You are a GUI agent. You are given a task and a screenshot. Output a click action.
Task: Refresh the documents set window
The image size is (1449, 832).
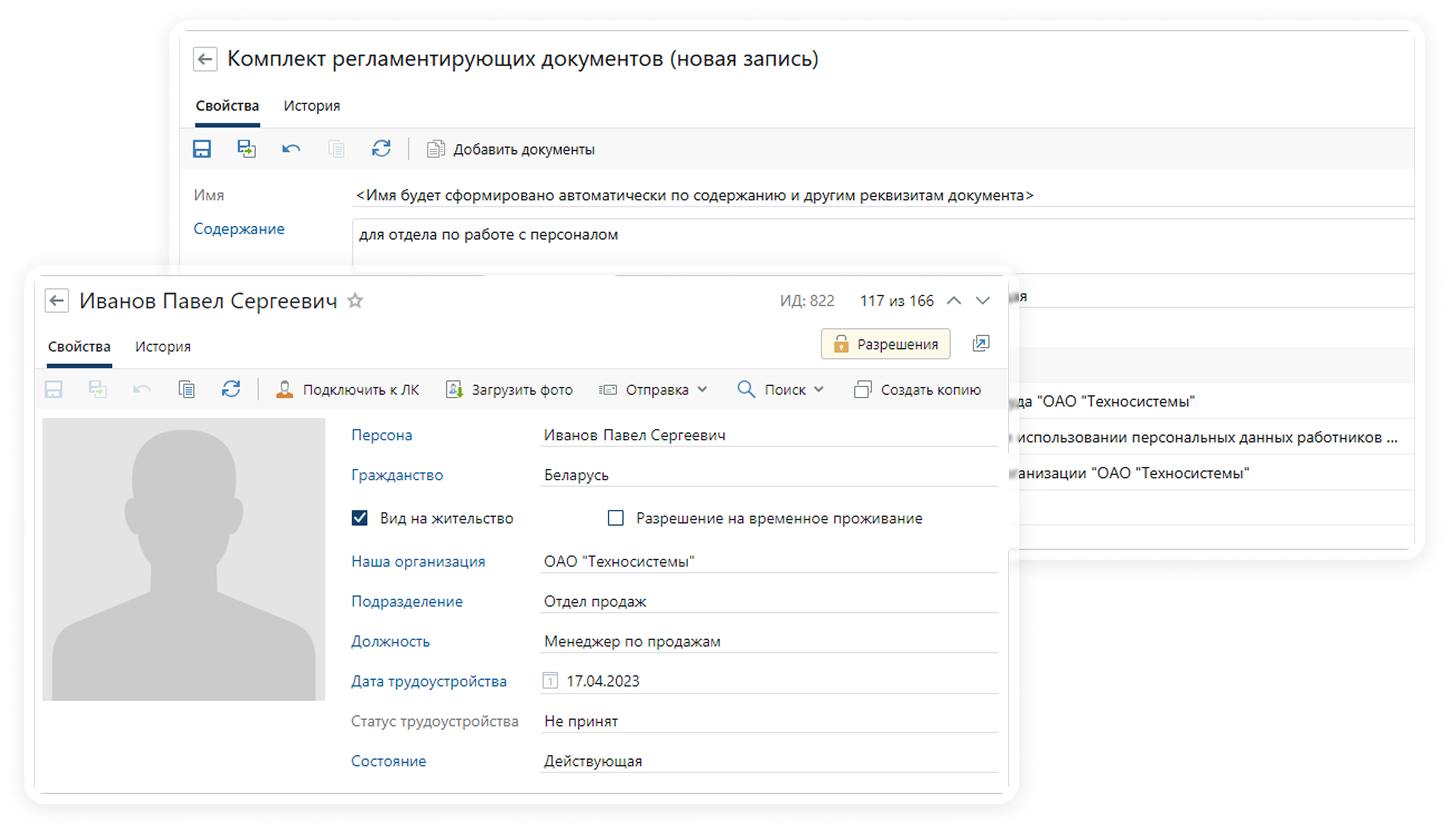(380, 149)
